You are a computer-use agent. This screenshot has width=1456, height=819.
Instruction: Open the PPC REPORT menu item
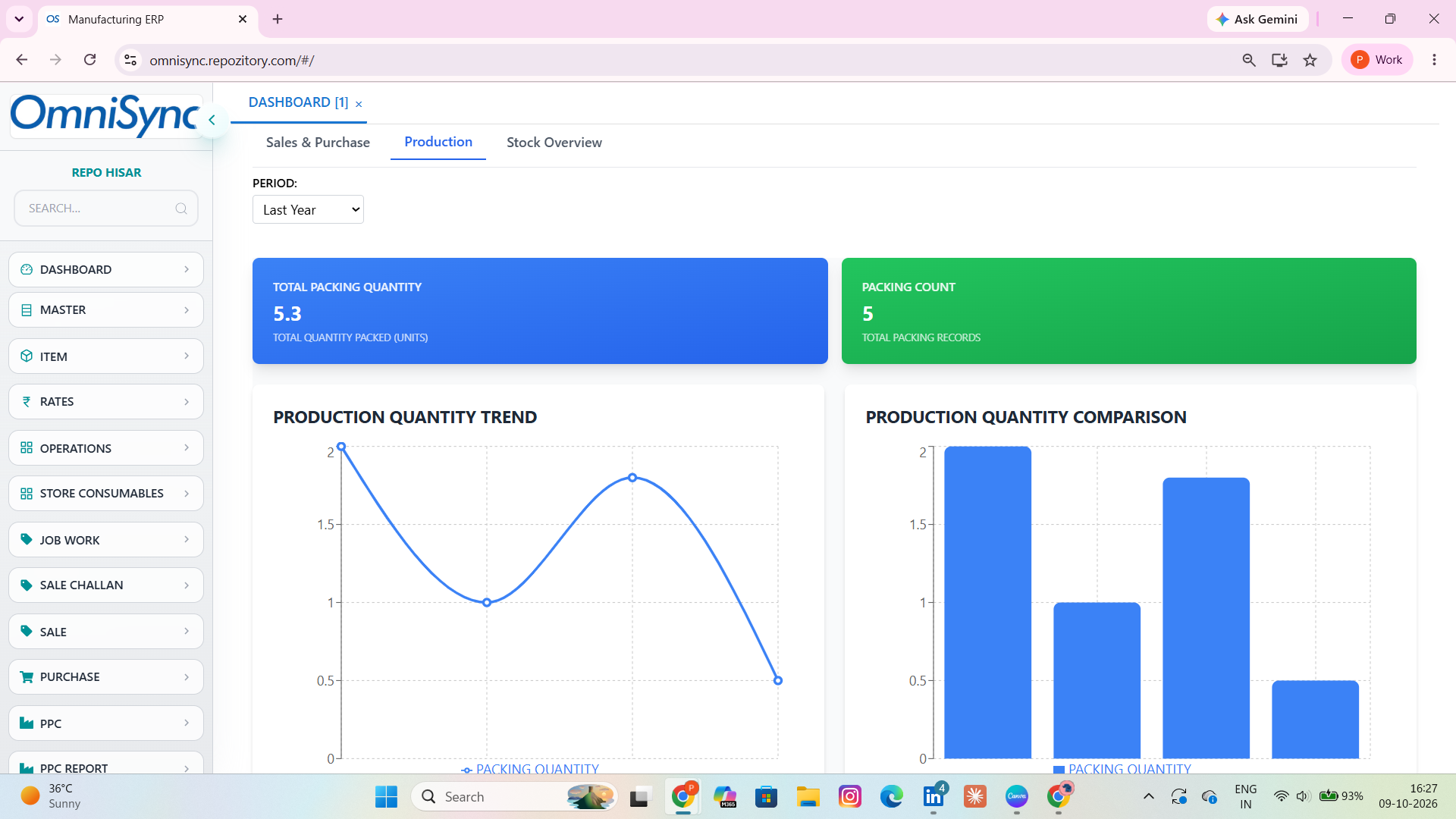pyautogui.click(x=106, y=764)
